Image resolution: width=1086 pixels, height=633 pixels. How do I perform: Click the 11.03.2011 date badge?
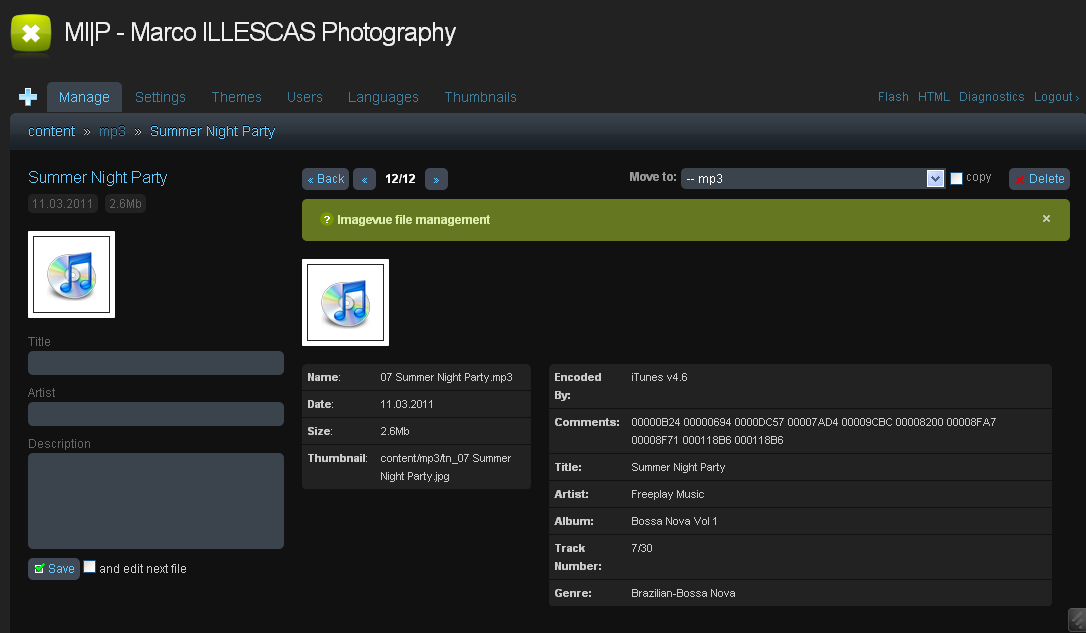point(62,204)
